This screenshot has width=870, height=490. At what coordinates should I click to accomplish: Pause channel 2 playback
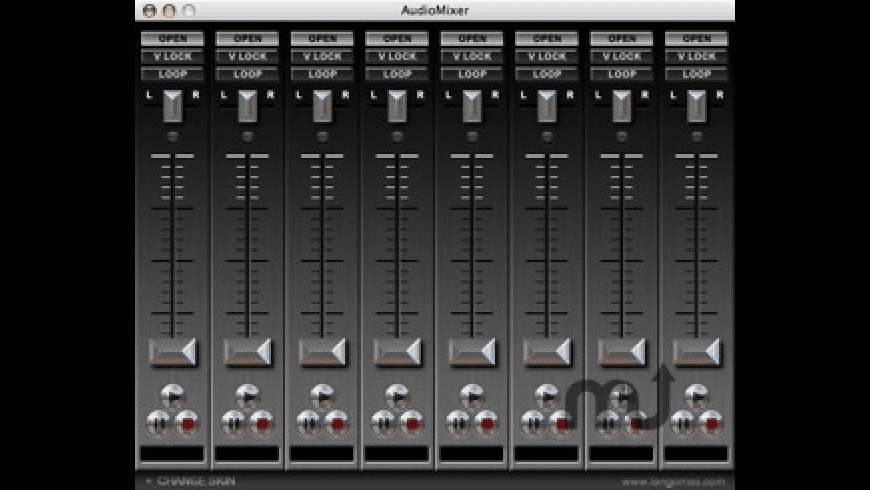click(x=233, y=423)
